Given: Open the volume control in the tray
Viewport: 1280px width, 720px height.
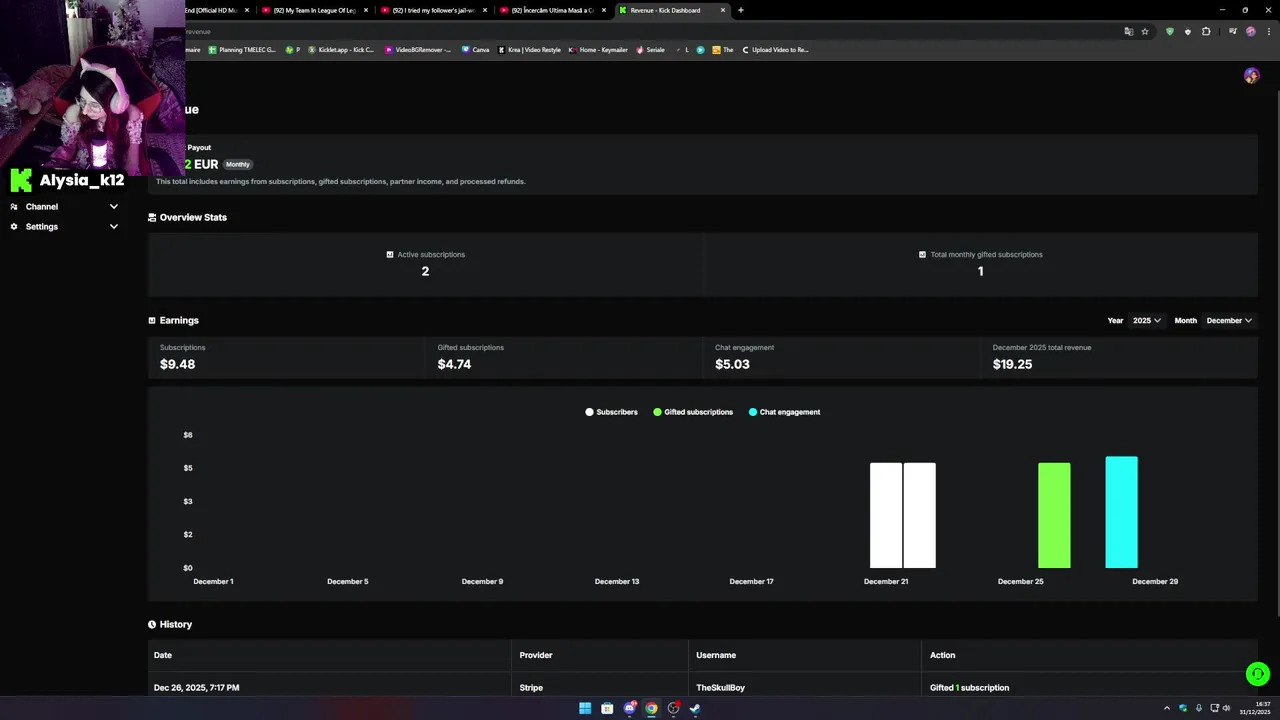Looking at the screenshot, I should 1226,708.
